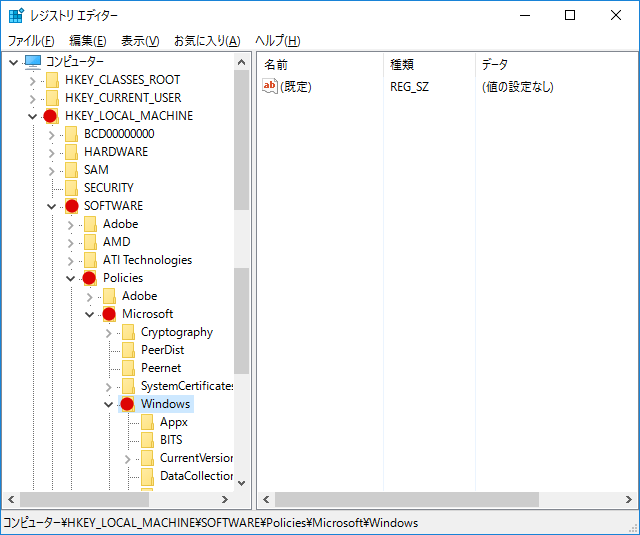
Task: Expand the BCD00000000 key
Action: 51,135
